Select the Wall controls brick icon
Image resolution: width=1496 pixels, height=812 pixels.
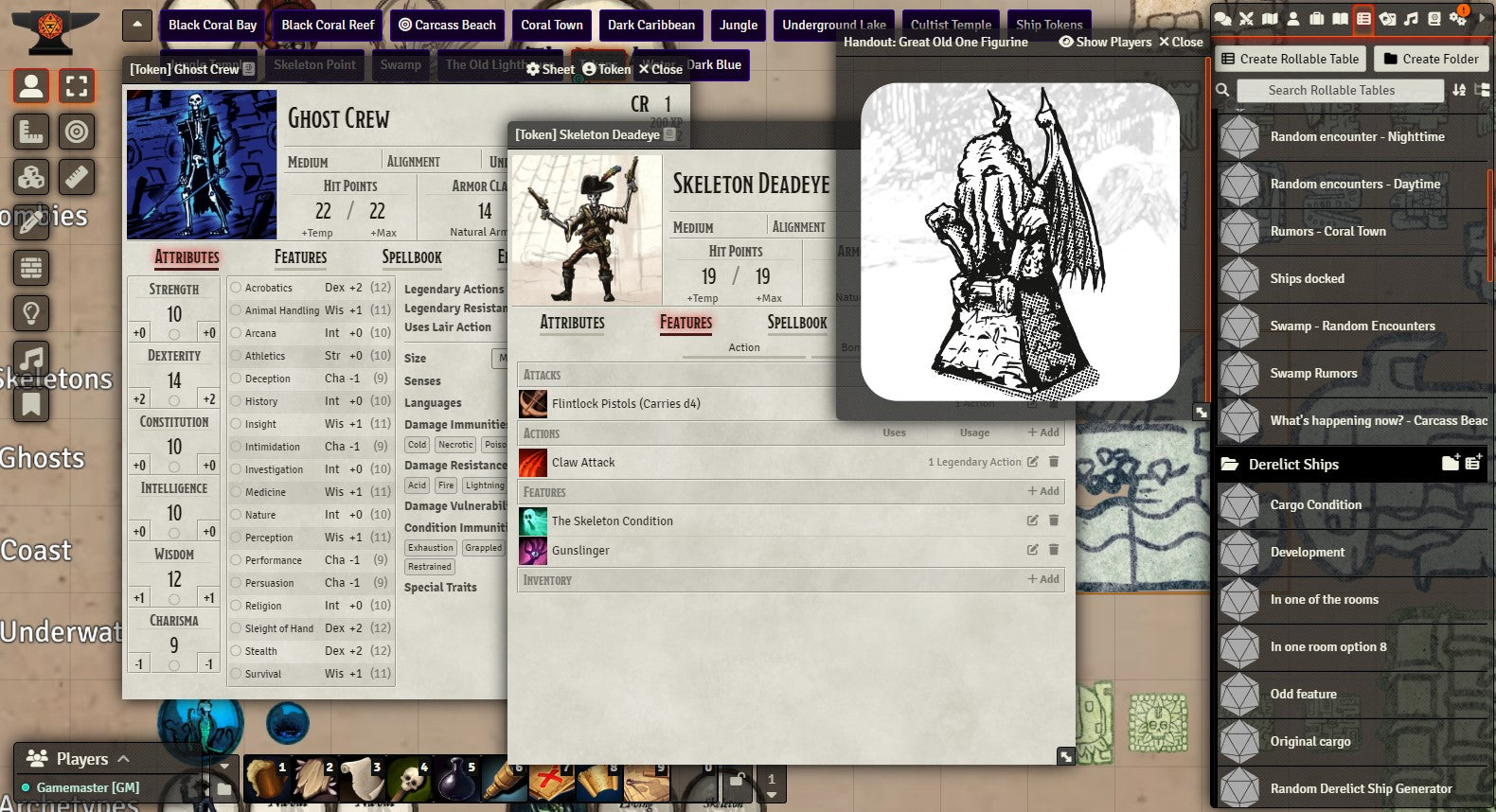click(31, 269)
